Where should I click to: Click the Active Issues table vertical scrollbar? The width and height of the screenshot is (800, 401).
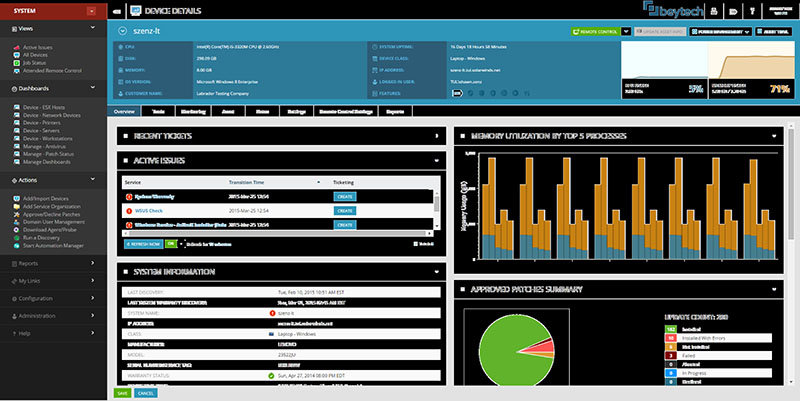(436, 204)
